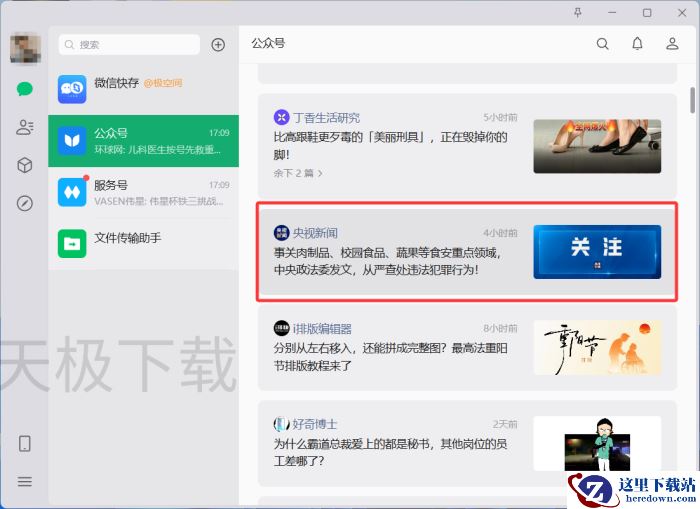Open 丁香生活研究 account name link

tap(326, 118)
